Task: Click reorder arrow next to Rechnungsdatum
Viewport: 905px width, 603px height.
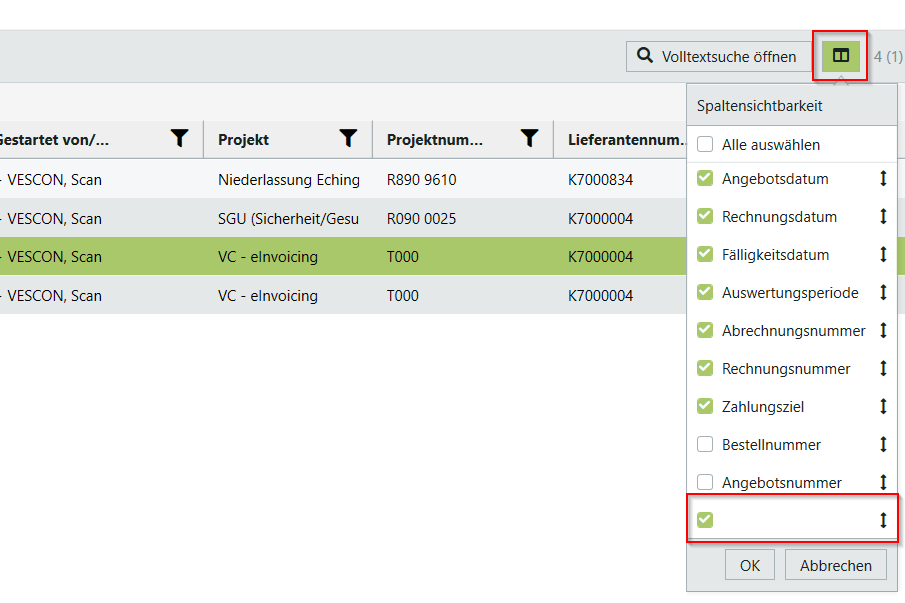Action: 883,217
